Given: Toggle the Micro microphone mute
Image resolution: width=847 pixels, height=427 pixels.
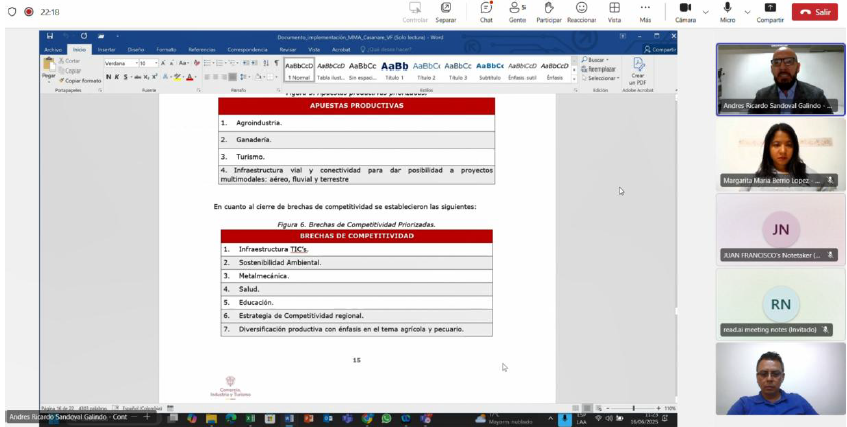Looking at the screenshot, I should pos(727,9).
